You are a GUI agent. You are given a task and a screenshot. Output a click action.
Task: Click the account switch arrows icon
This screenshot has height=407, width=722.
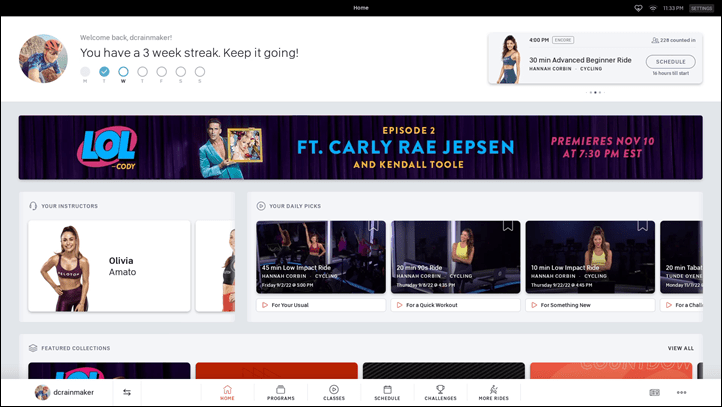click(127, 392)
